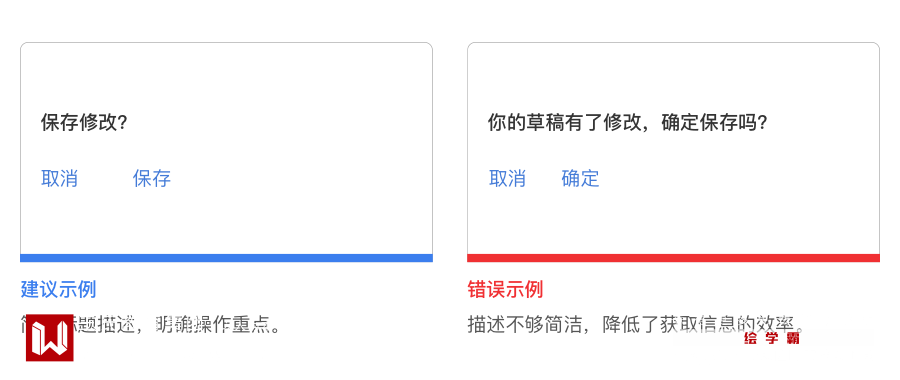Select the 保存修改? dialog title
This screenshot has width=900, height=380.
click(x=84, y=123)
